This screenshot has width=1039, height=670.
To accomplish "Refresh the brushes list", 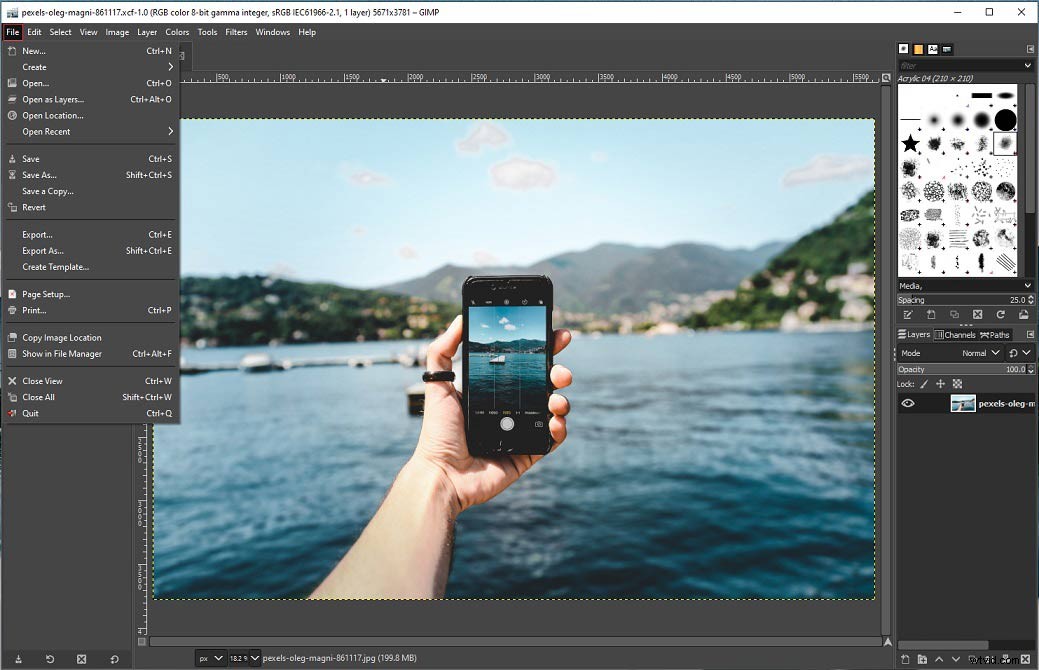I will point(1000,314).
